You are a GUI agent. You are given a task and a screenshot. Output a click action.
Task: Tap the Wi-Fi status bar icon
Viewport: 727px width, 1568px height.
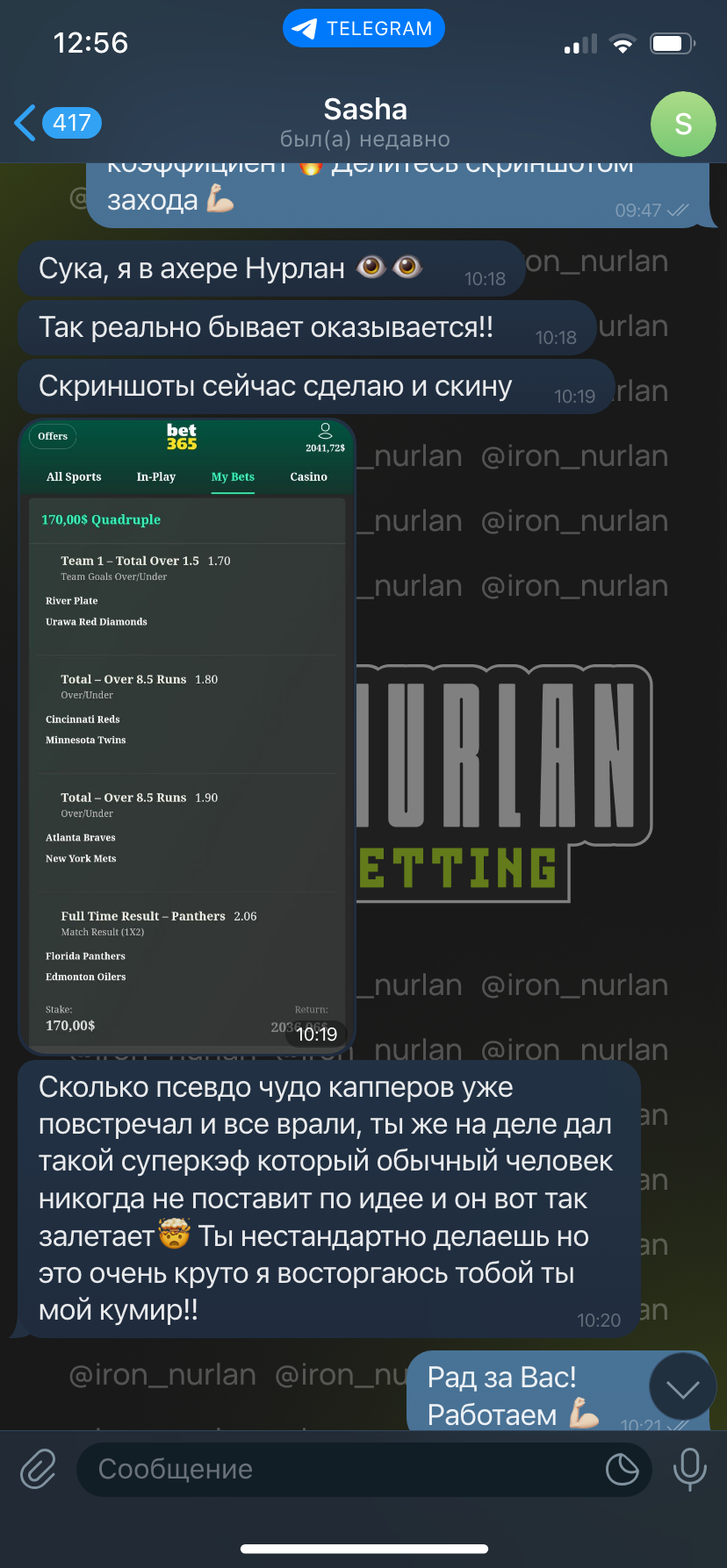[623, 44]
